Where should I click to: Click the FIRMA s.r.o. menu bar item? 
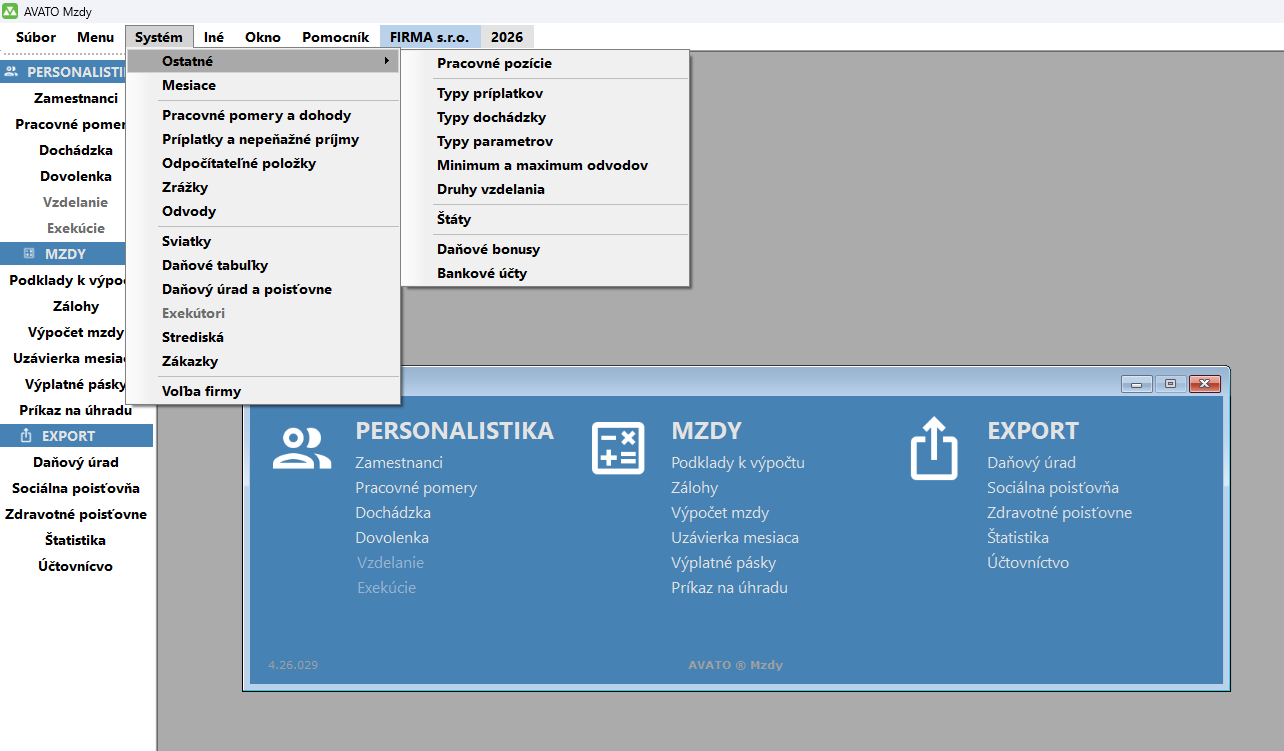pyautogui.click(x=430, y=37)
